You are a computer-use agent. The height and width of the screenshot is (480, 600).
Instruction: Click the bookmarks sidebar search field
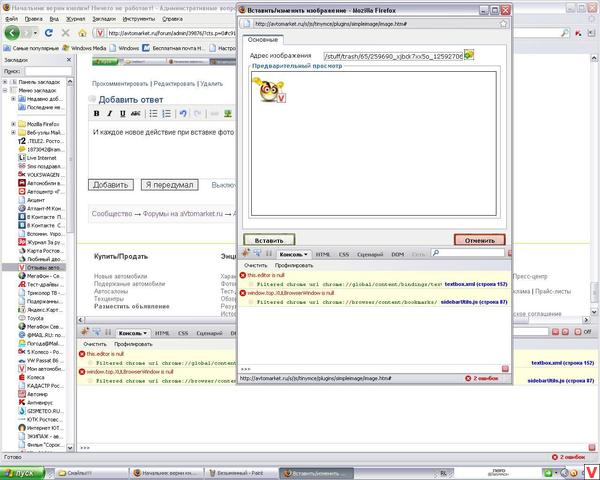pyautogui.click(x=48, y=71)
